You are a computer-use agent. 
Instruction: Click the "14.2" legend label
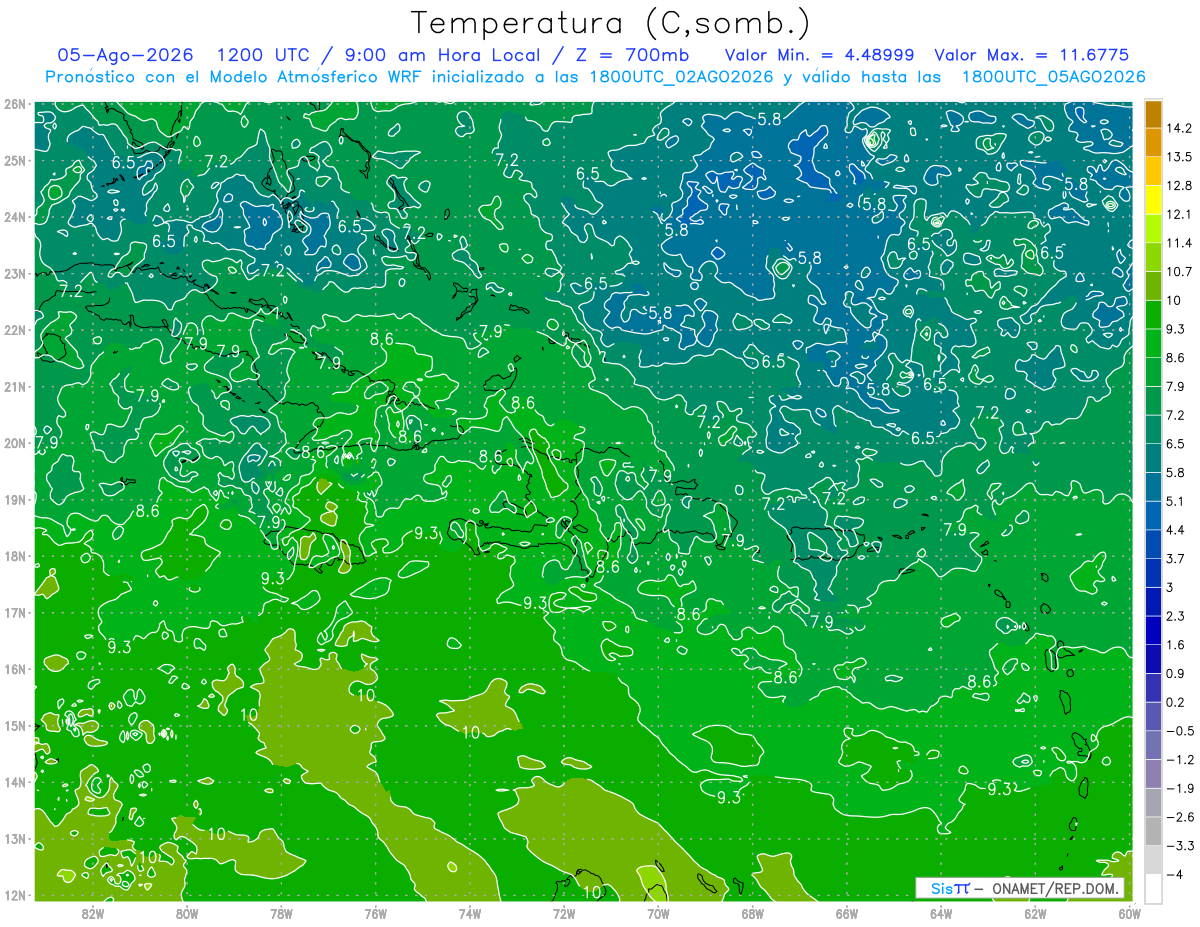[x=1178, y=128]
